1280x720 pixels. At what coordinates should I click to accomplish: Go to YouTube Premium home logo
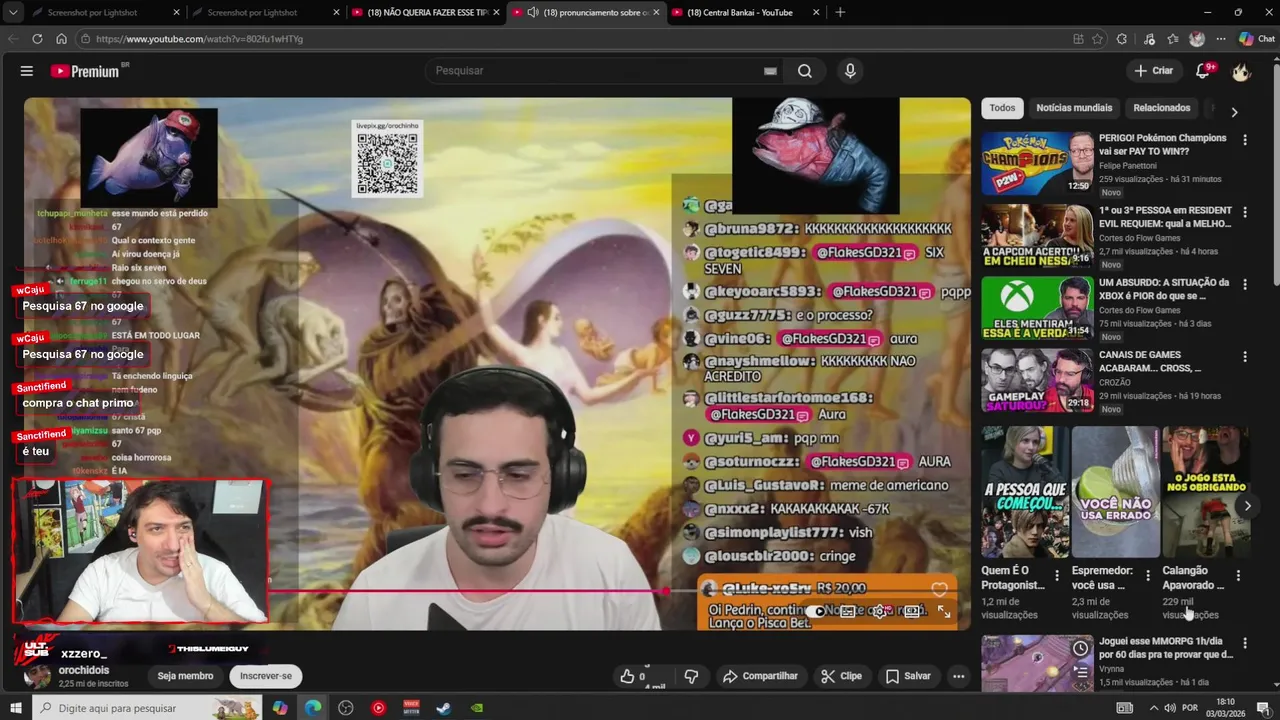tap(86, 71)
